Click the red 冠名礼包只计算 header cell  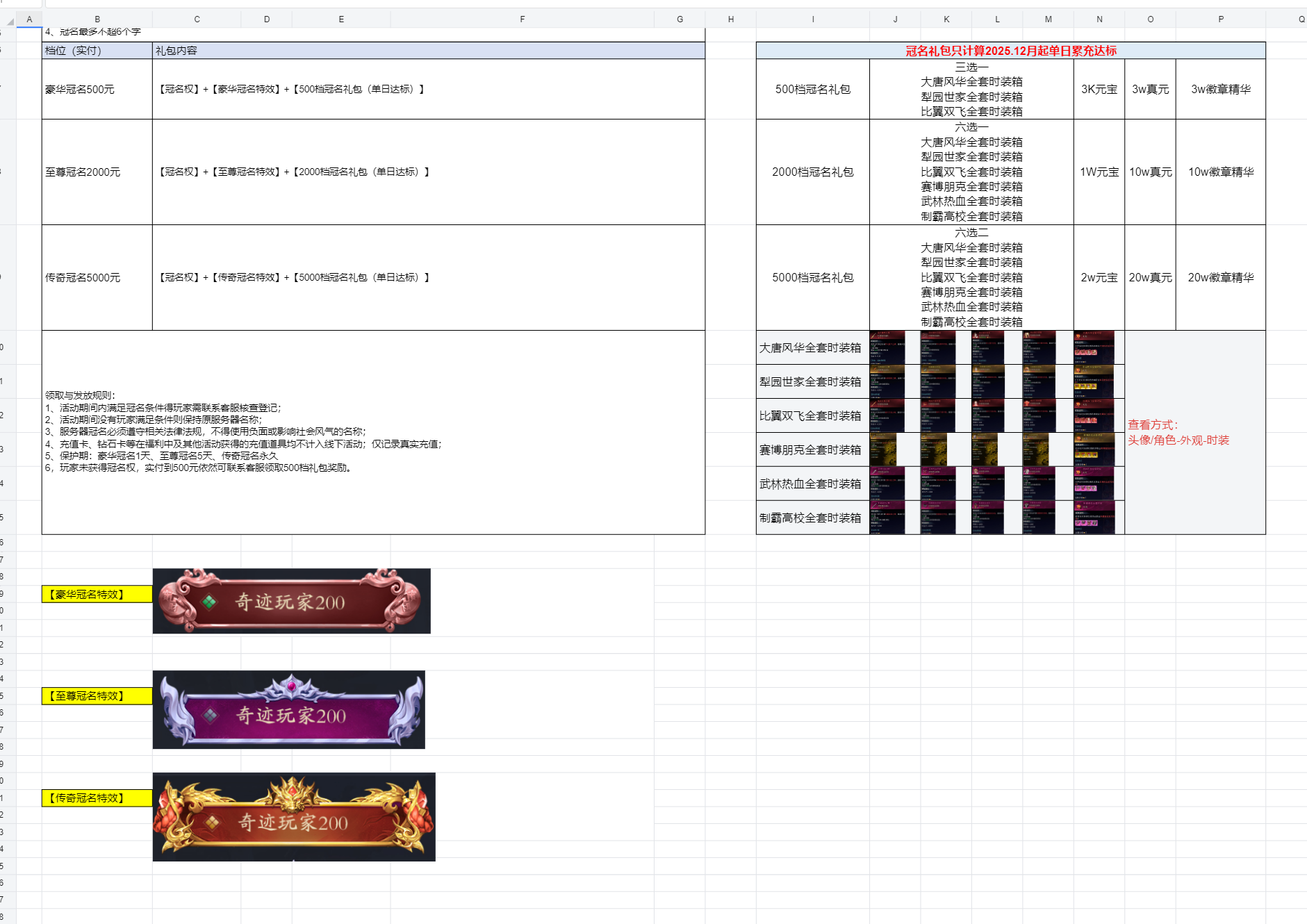[1010, 51]
